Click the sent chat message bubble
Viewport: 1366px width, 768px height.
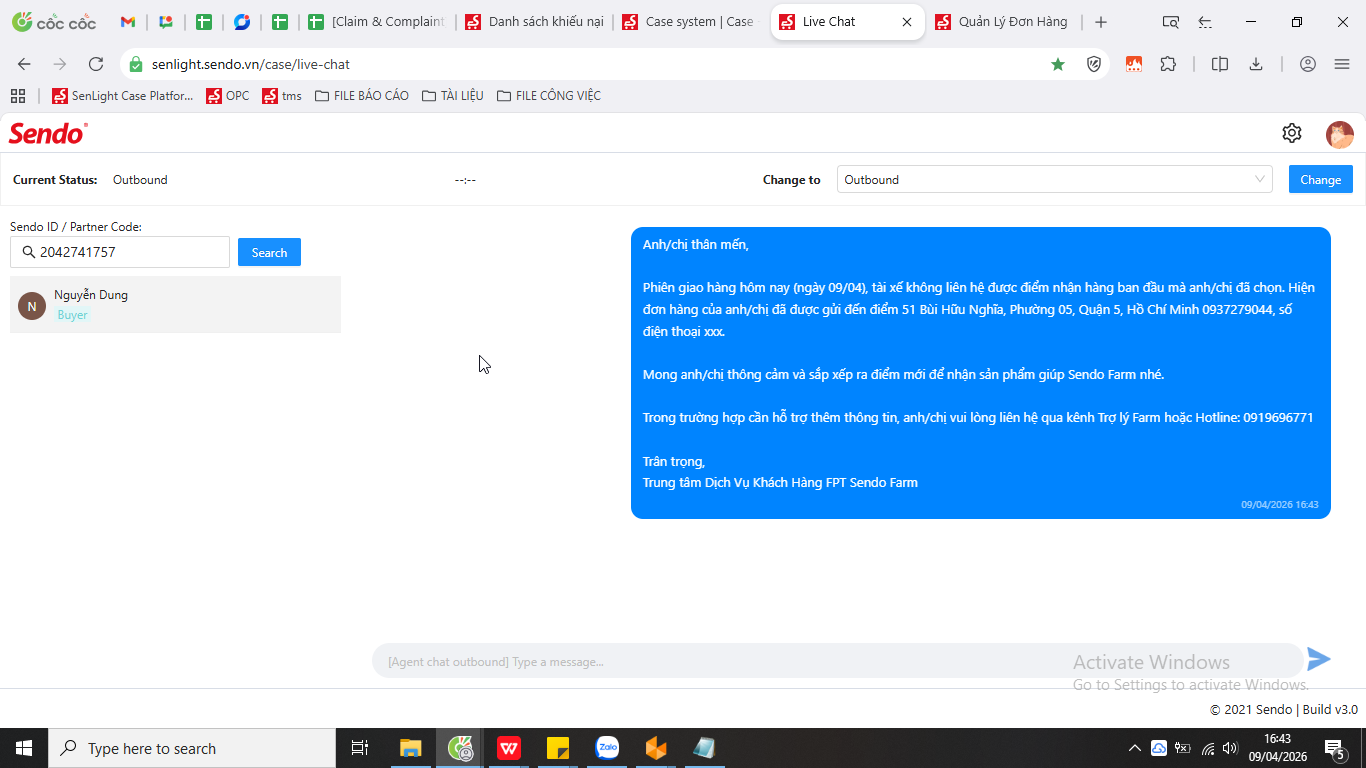pos(981,373)
